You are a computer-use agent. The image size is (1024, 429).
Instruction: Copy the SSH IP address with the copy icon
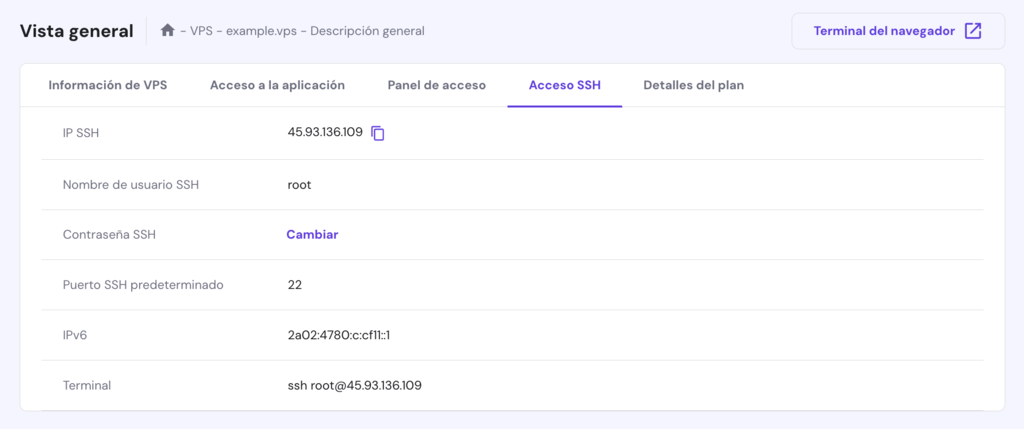(x=378, y=133)
